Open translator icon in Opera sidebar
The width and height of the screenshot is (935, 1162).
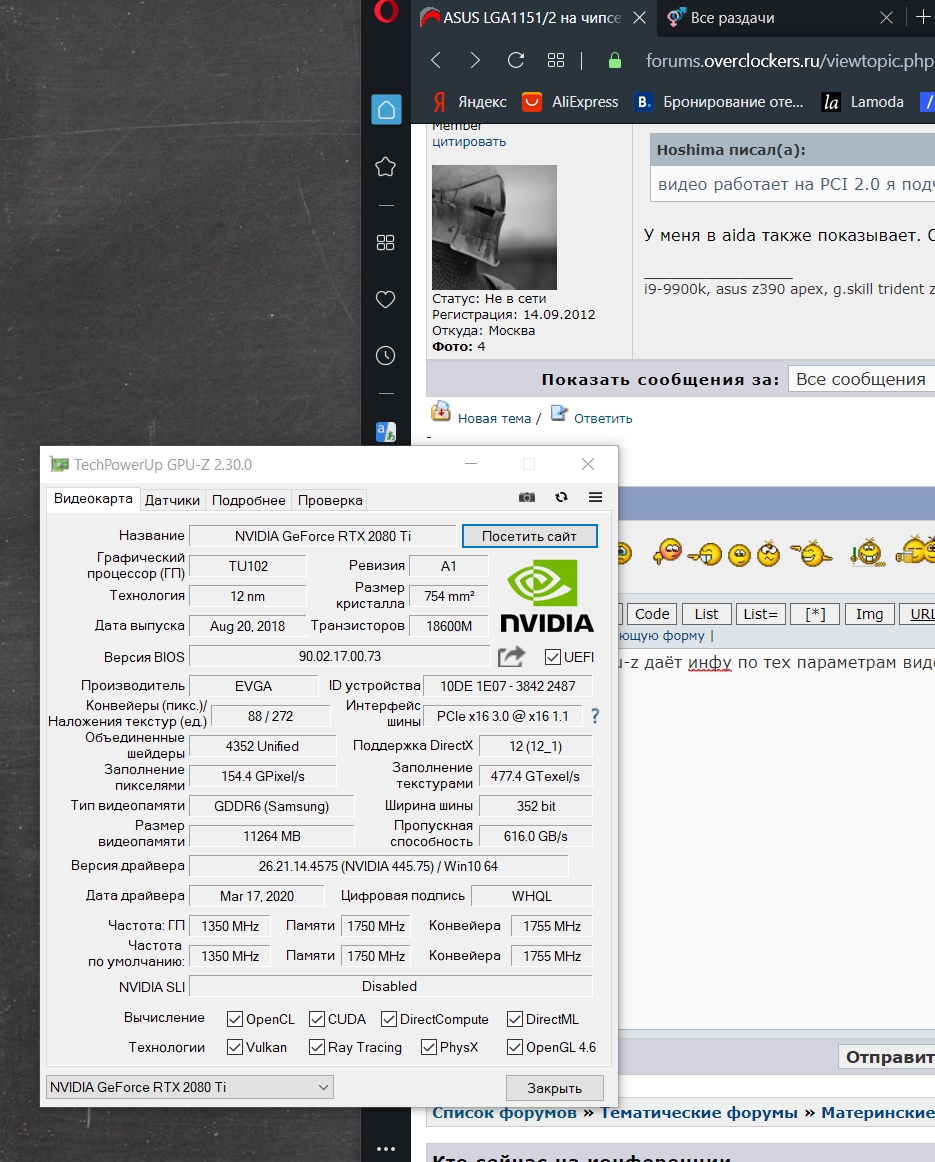(386, 431)
